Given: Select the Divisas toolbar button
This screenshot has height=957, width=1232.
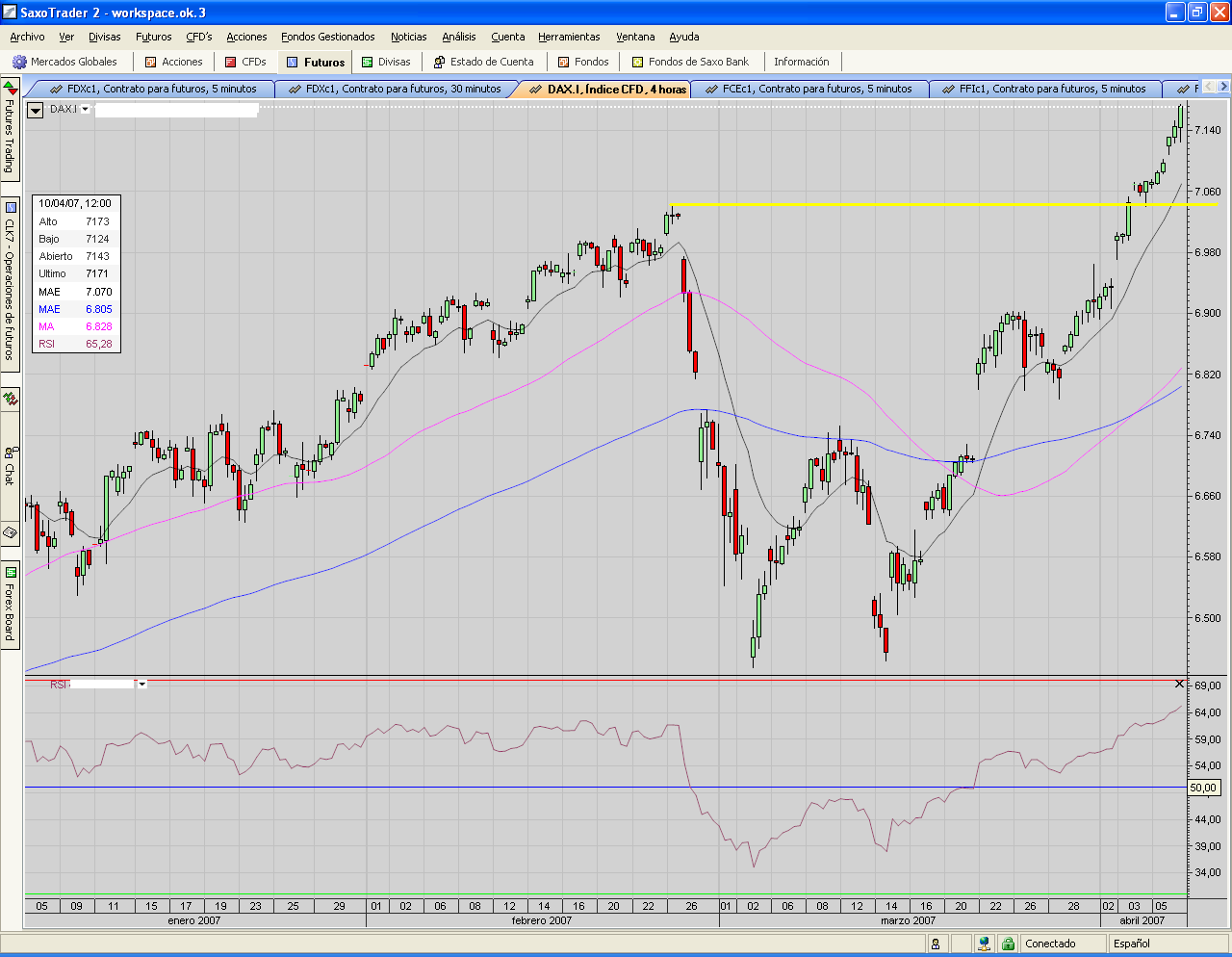Looking at the screenshot, I should 385,62.
